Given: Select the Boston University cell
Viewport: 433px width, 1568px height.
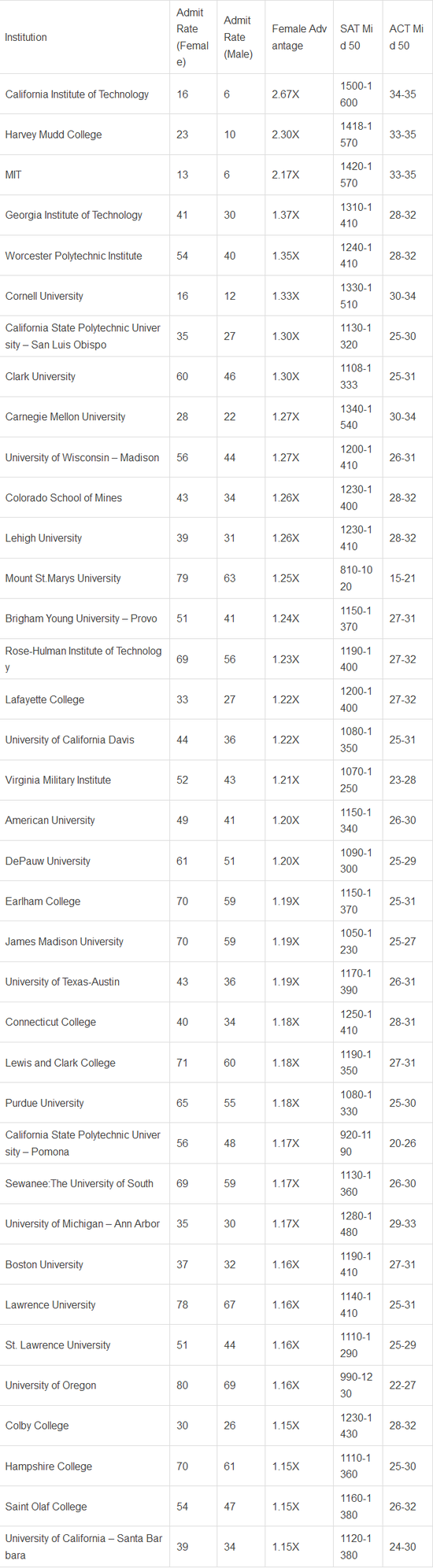Looking at the screenshot, I should point(85,1264).
